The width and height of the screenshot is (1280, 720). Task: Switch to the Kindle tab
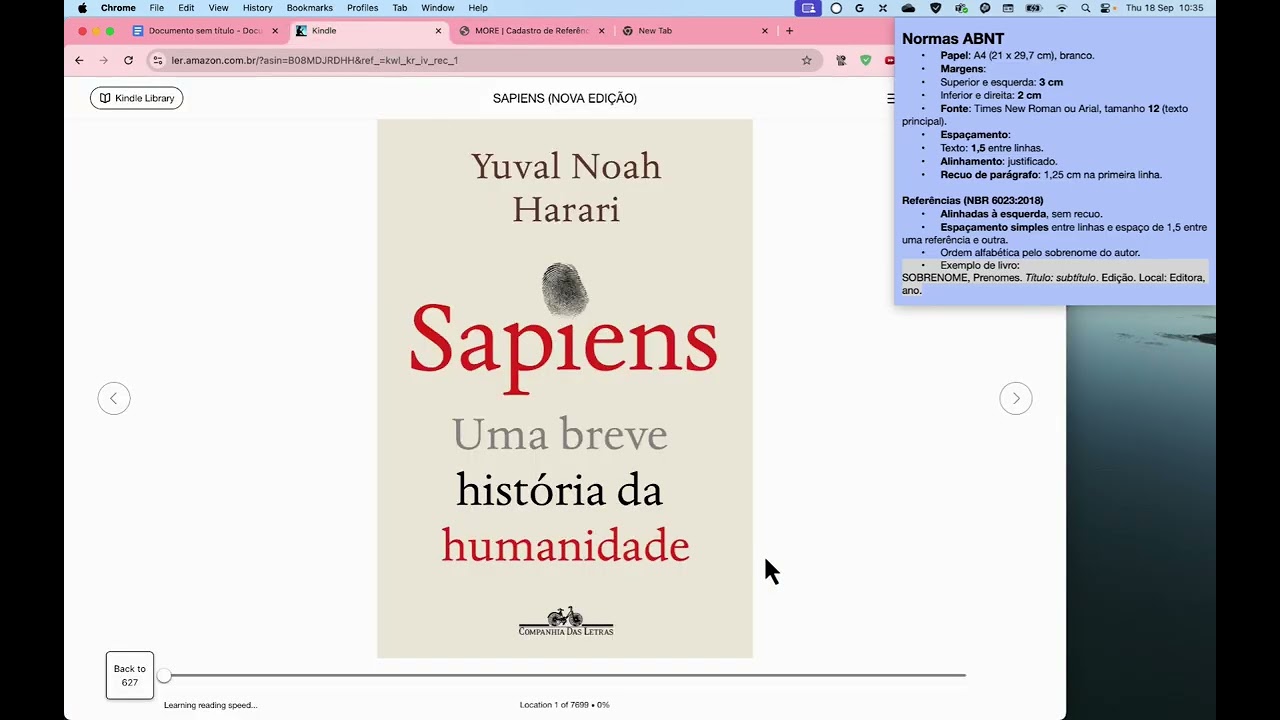pos(368,31)
